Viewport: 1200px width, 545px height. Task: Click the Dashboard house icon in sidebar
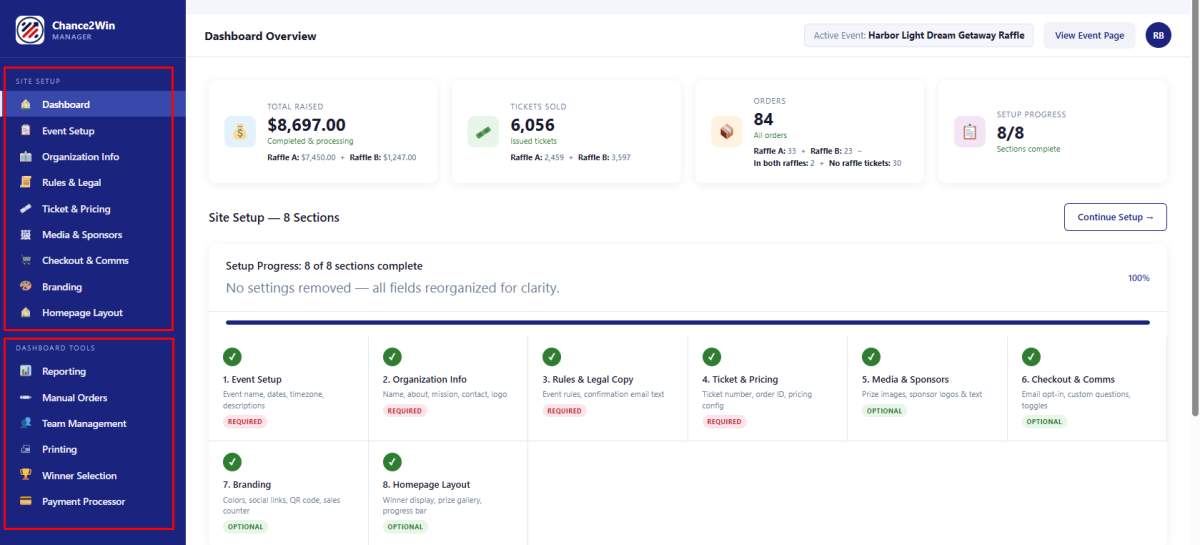click(25, 105)
